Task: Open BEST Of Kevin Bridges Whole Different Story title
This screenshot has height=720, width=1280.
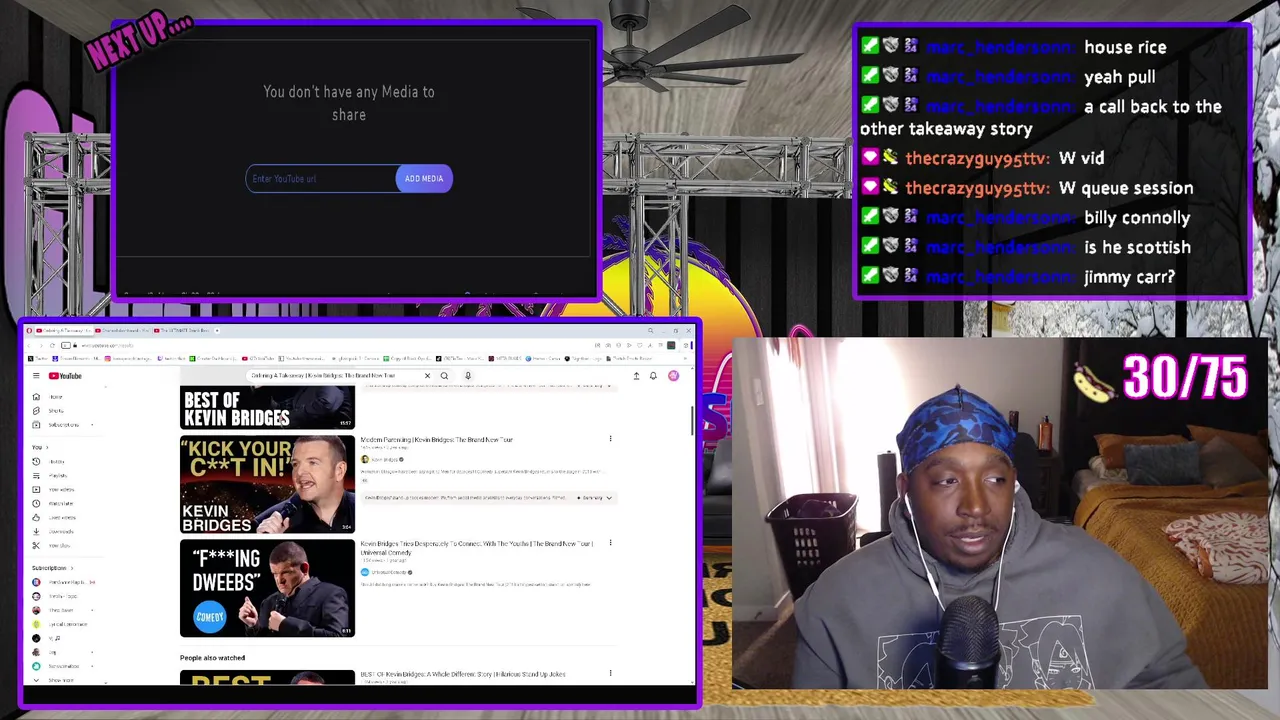Action: point(463,674)
